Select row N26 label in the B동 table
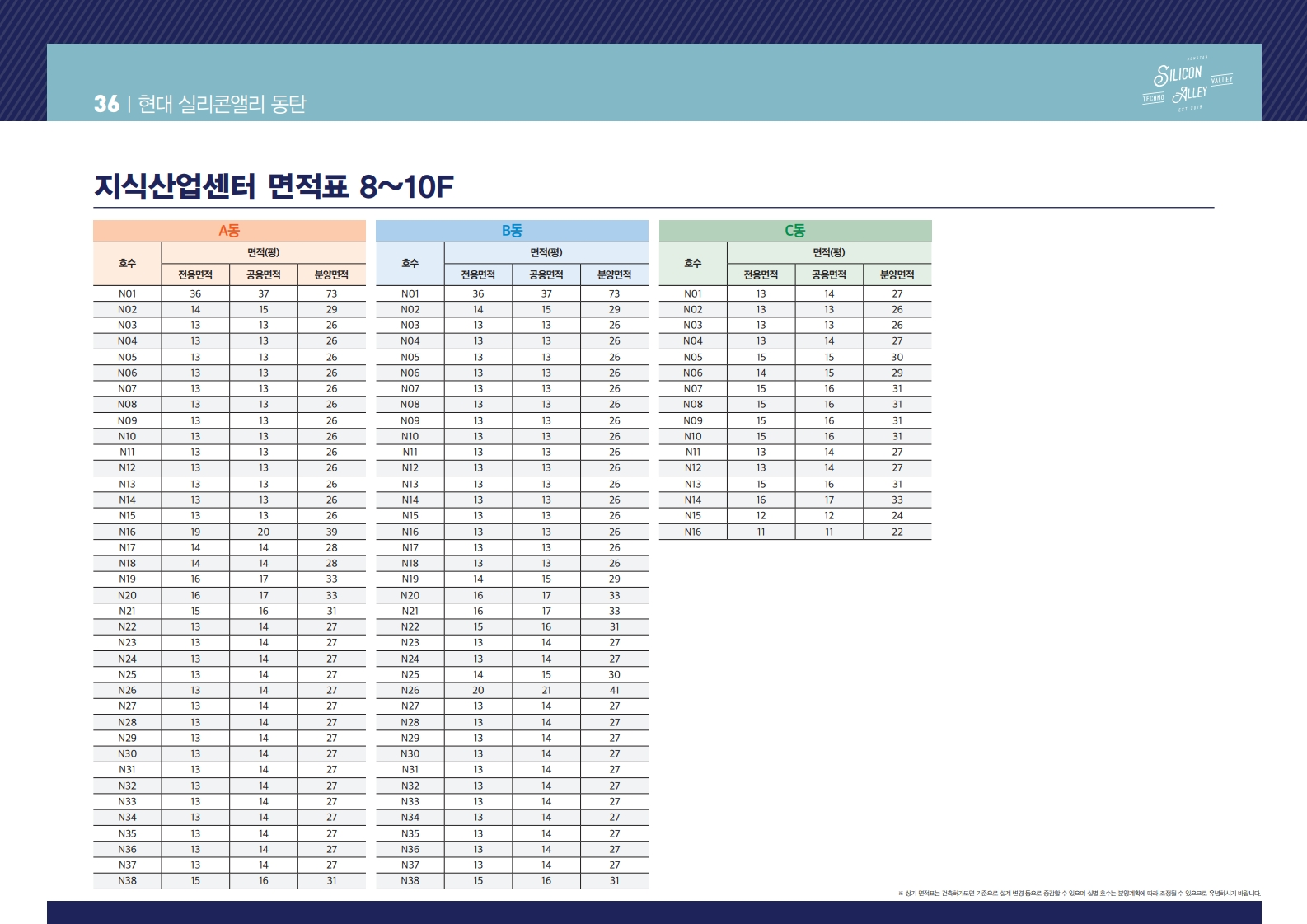 click(x=410, y=690)
